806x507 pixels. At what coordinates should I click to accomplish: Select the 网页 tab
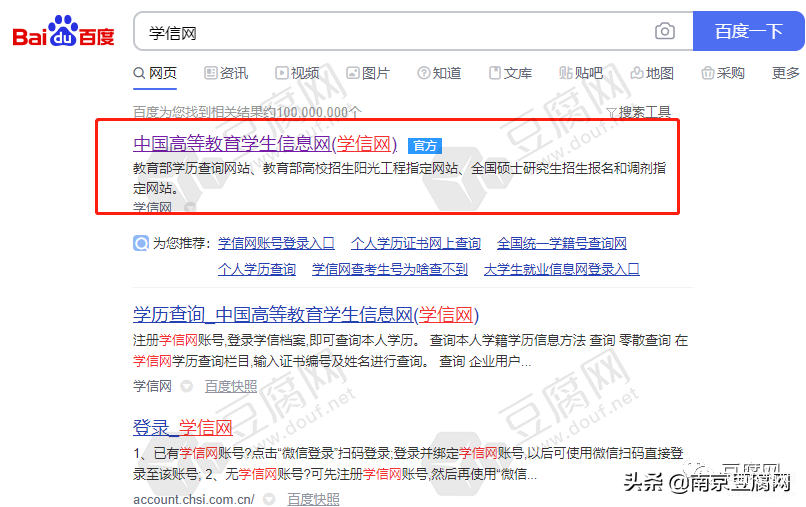(155, 73)
